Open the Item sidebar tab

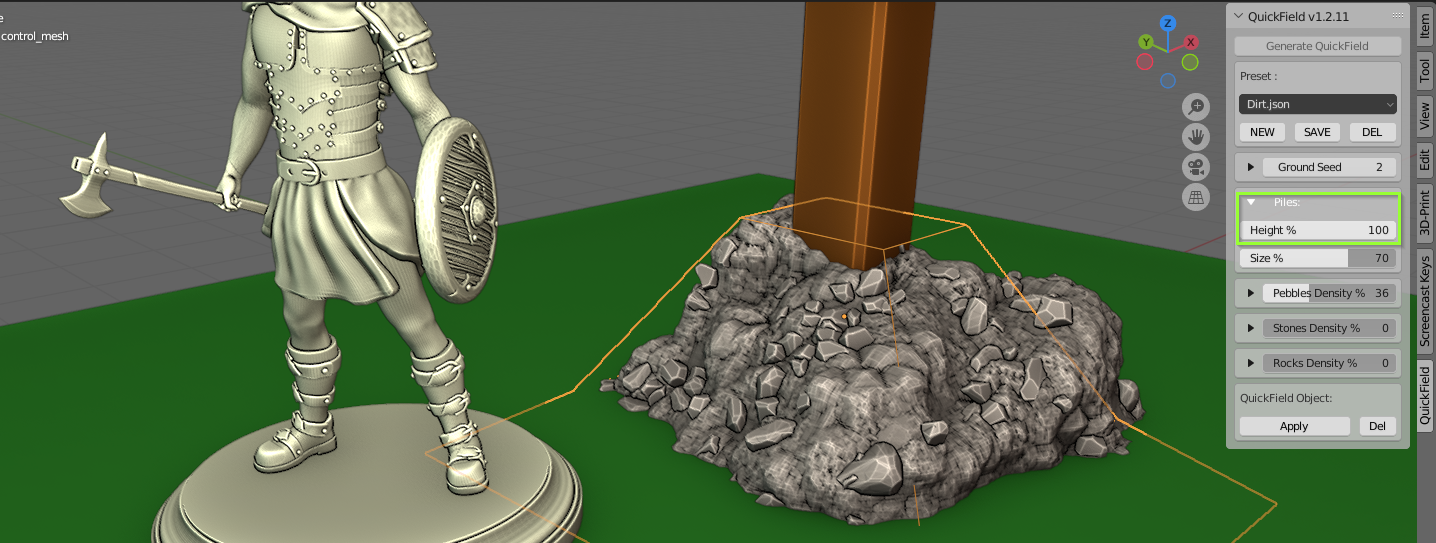point(1425,27)
